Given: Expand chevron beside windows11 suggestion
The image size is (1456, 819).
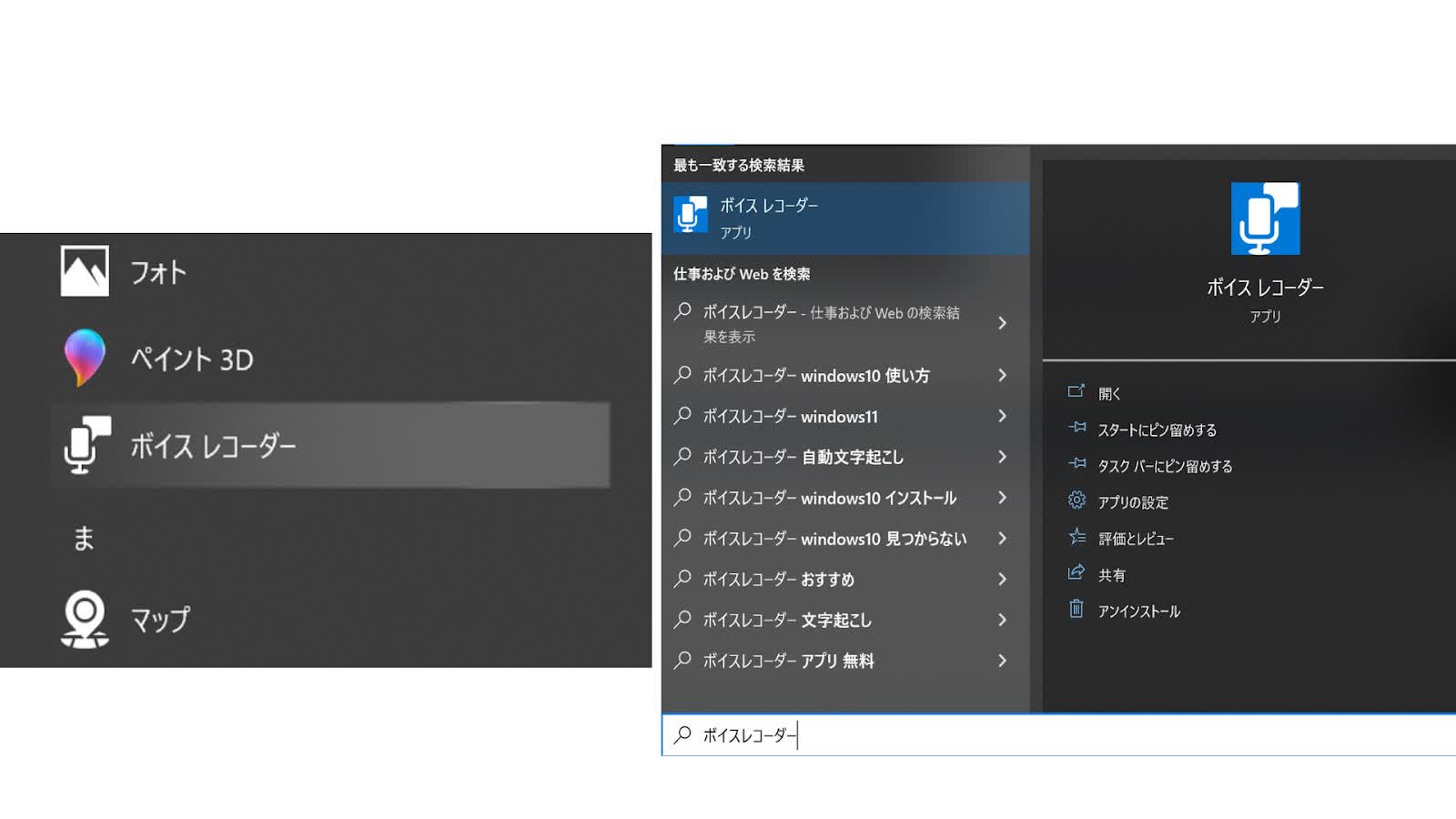Looking at the screenshot, I should coord(1002,416).
